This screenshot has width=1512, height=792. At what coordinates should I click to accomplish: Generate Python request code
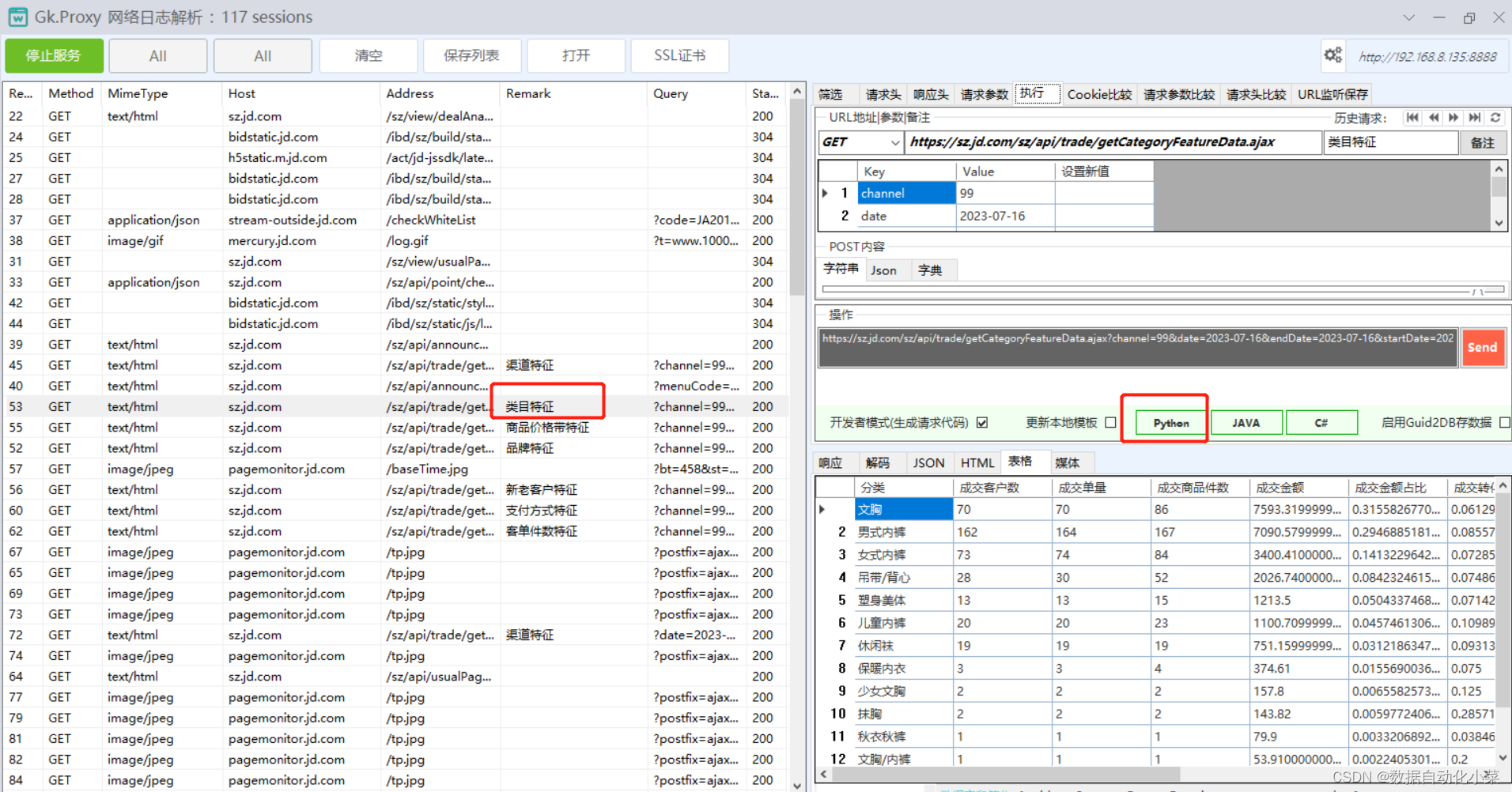click(x=1170, y=423)
